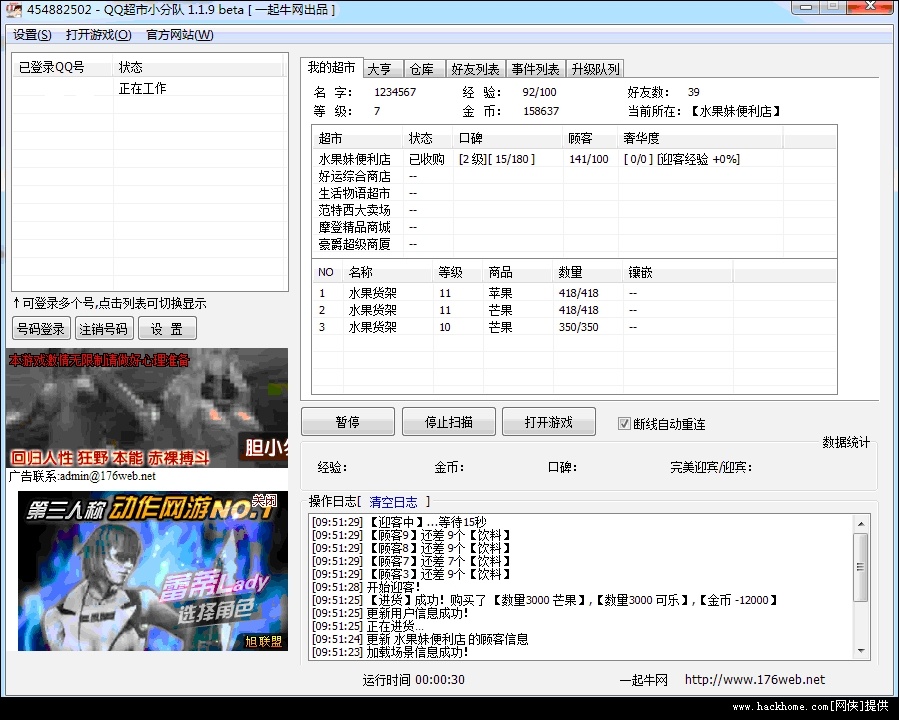The width and height of the screenshot is (899, 720).
Task: Switch to the 我的超市 tab
Action: 331,68
